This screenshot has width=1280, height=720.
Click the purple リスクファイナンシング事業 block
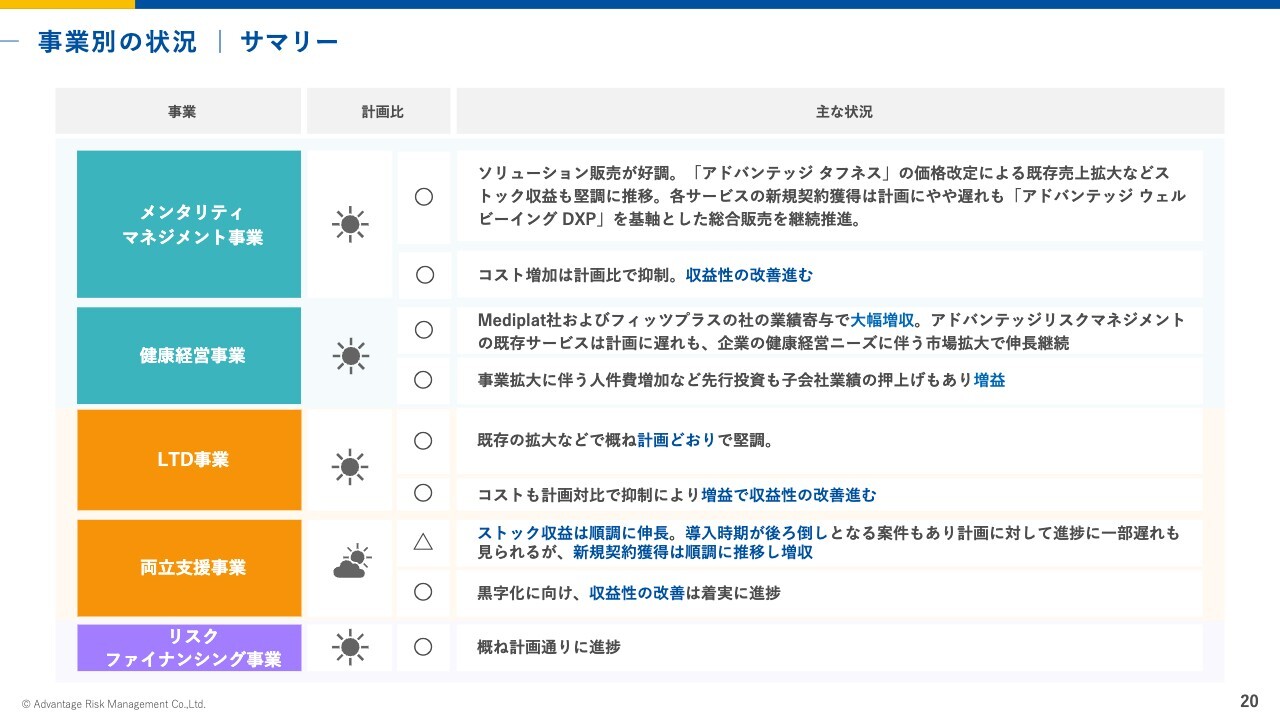click(189, 648)
